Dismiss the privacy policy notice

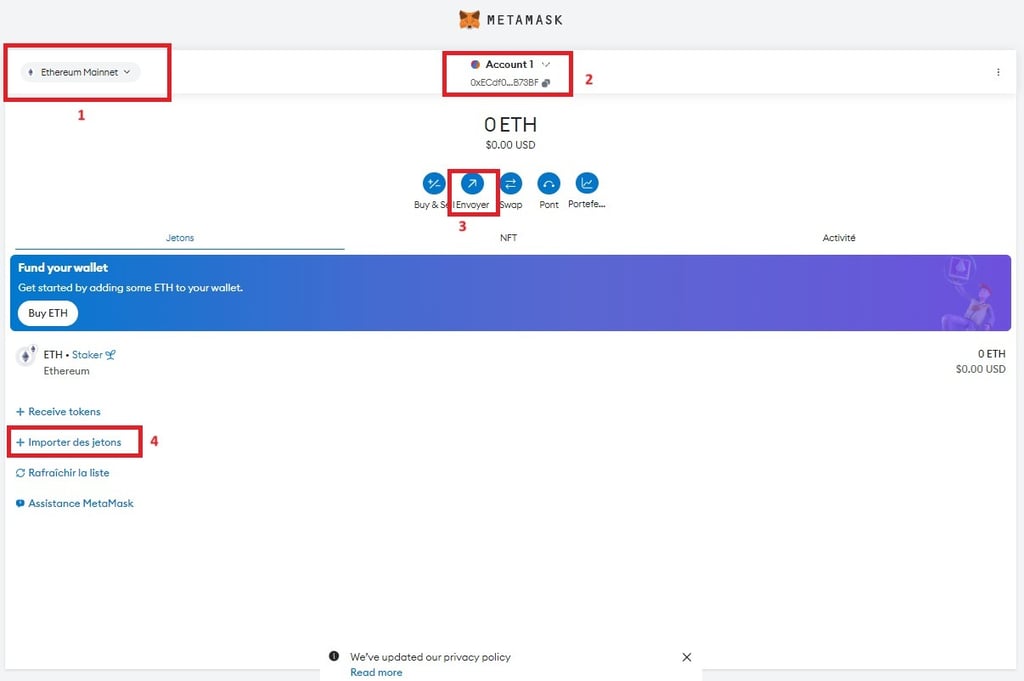pos(686,657)
